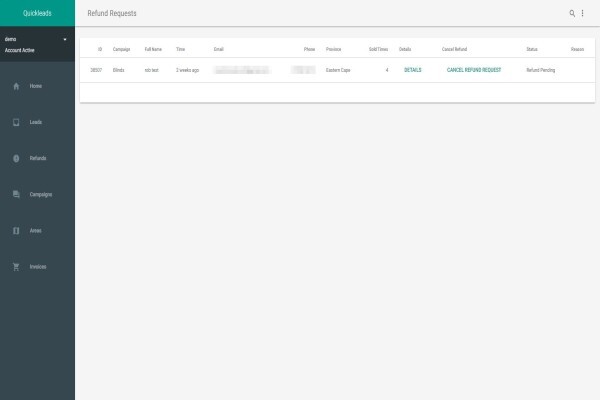Click the Areas map icon in sidebar
This screenshot has width=600, height=400.
[x=16, y=231]
